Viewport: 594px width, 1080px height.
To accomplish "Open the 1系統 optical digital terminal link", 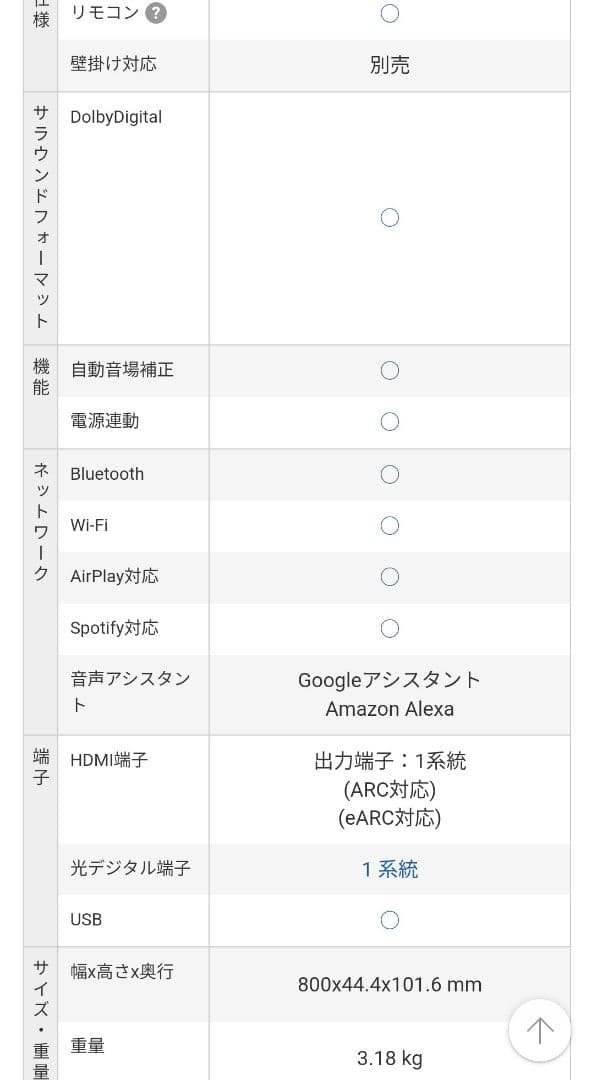I will point(389,869).
